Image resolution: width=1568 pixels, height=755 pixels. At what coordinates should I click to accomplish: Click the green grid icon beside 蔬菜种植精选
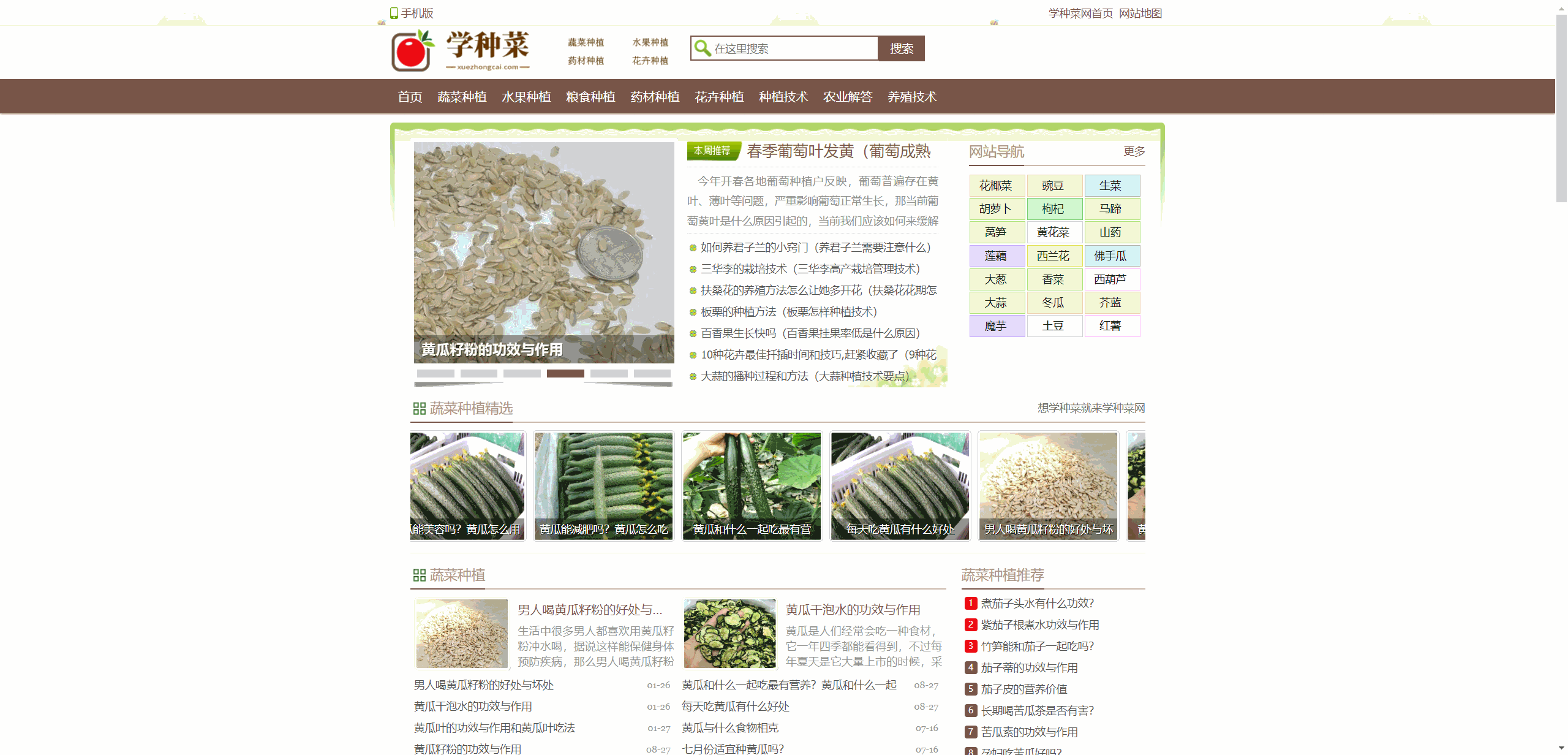click(419, 408)
